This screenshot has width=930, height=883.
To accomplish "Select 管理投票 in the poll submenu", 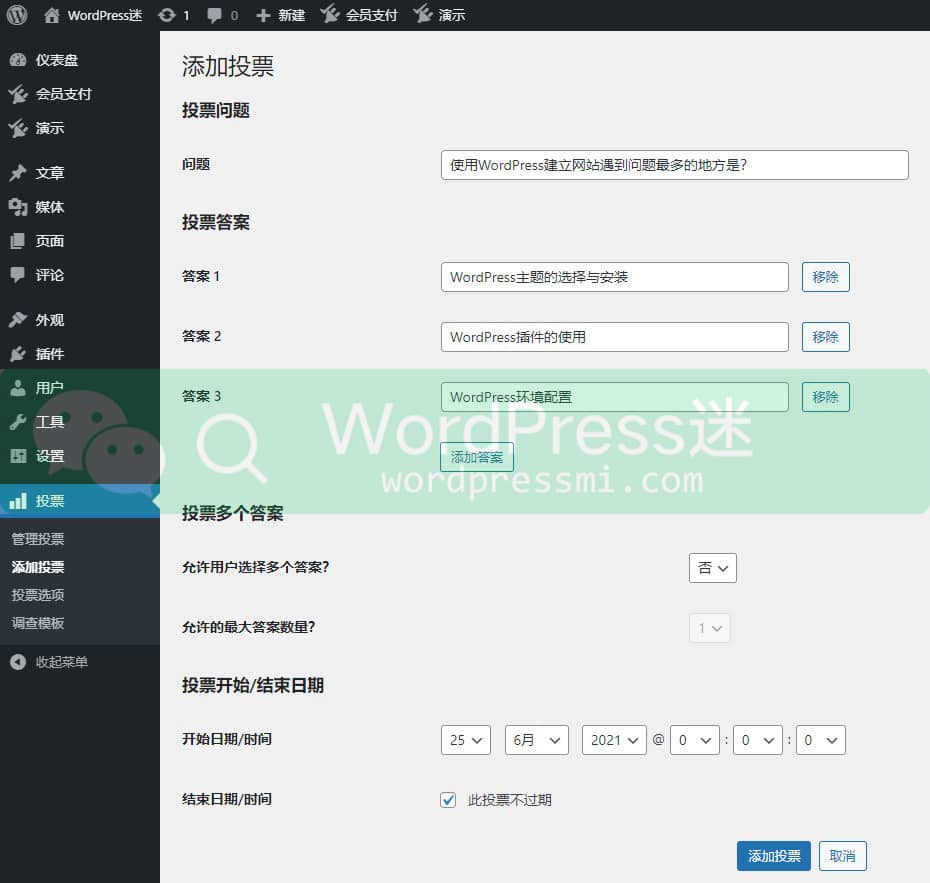I will [x=40, y=538].
